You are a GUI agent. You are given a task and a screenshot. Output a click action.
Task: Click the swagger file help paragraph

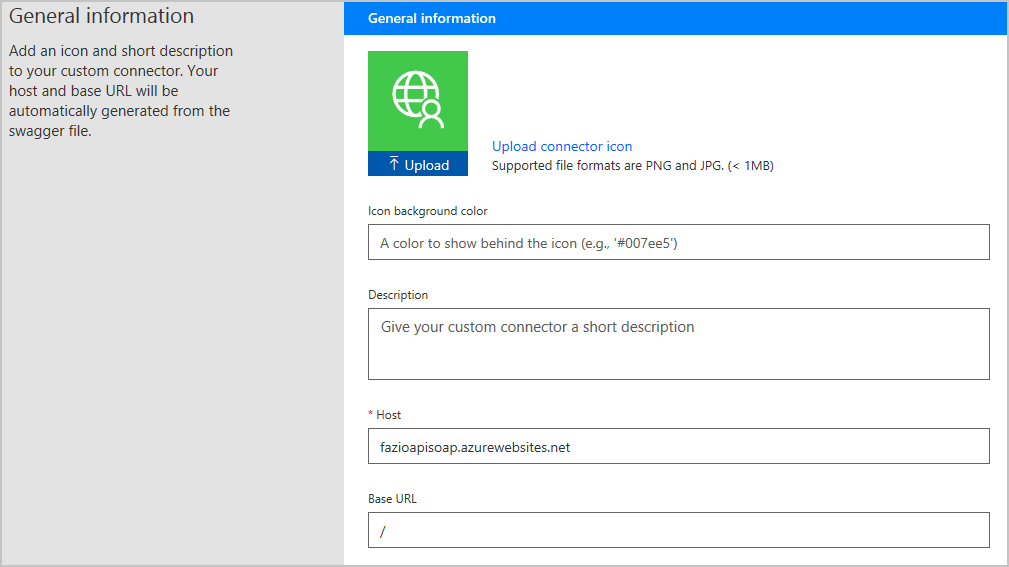point(121,91)
